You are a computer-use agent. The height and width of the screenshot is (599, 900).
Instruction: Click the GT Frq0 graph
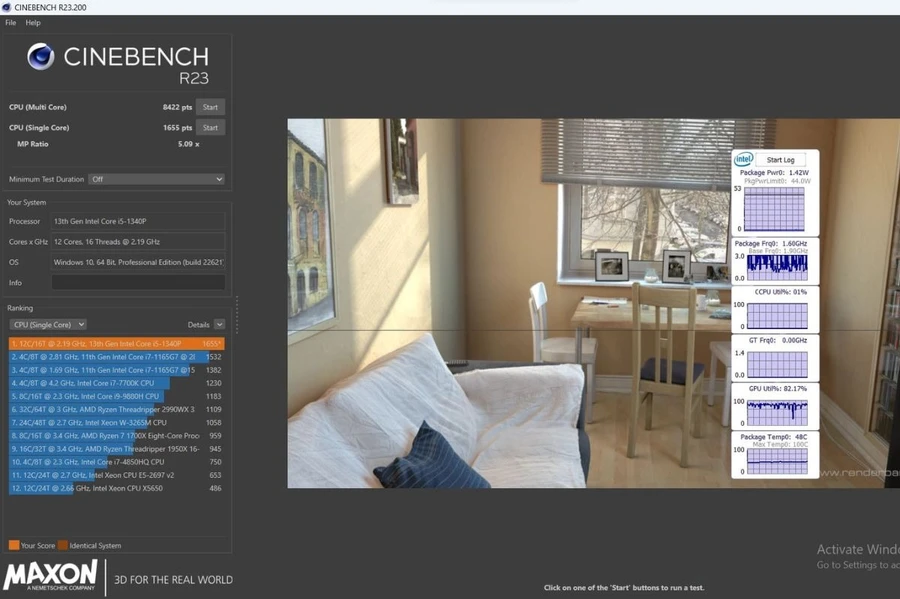tap(777, 364)
